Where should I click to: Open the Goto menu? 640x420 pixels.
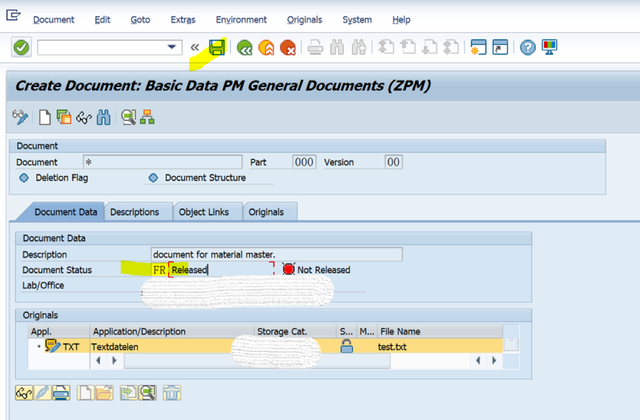point(140,20)
